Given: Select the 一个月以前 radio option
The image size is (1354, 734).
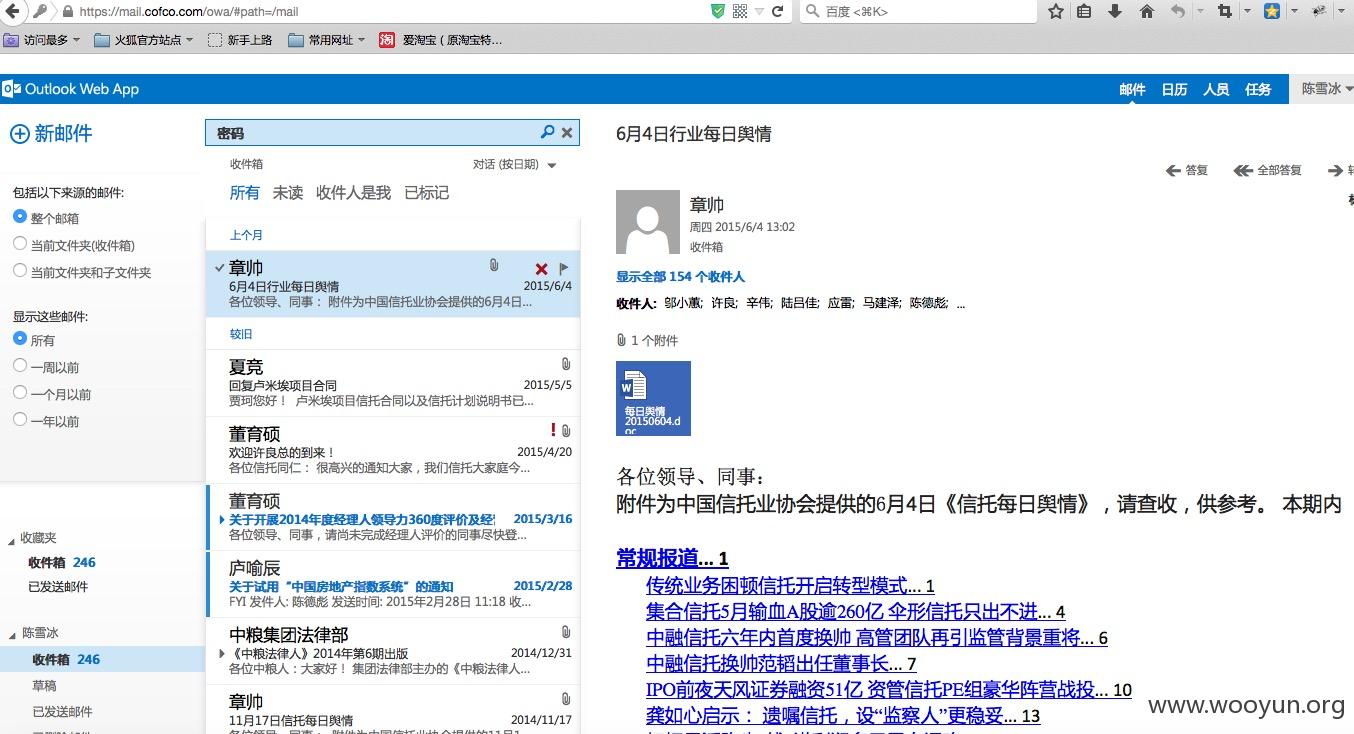Looking at the screenshot, I should click(x=20, y=393).
